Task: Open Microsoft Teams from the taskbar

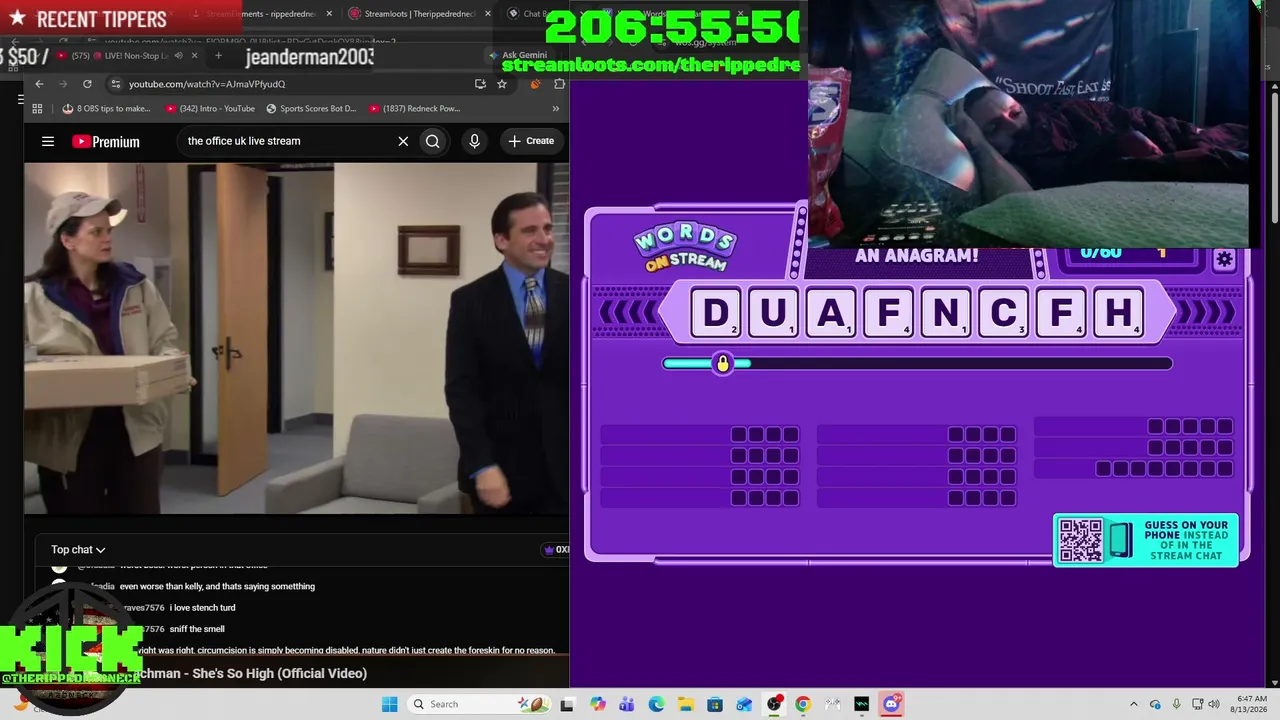Action: (627, 704)
